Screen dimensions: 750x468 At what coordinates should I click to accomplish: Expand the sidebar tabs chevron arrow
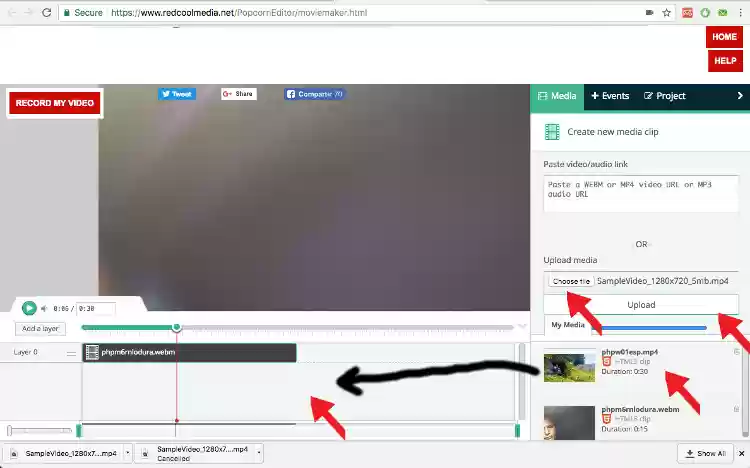point(740,96)
